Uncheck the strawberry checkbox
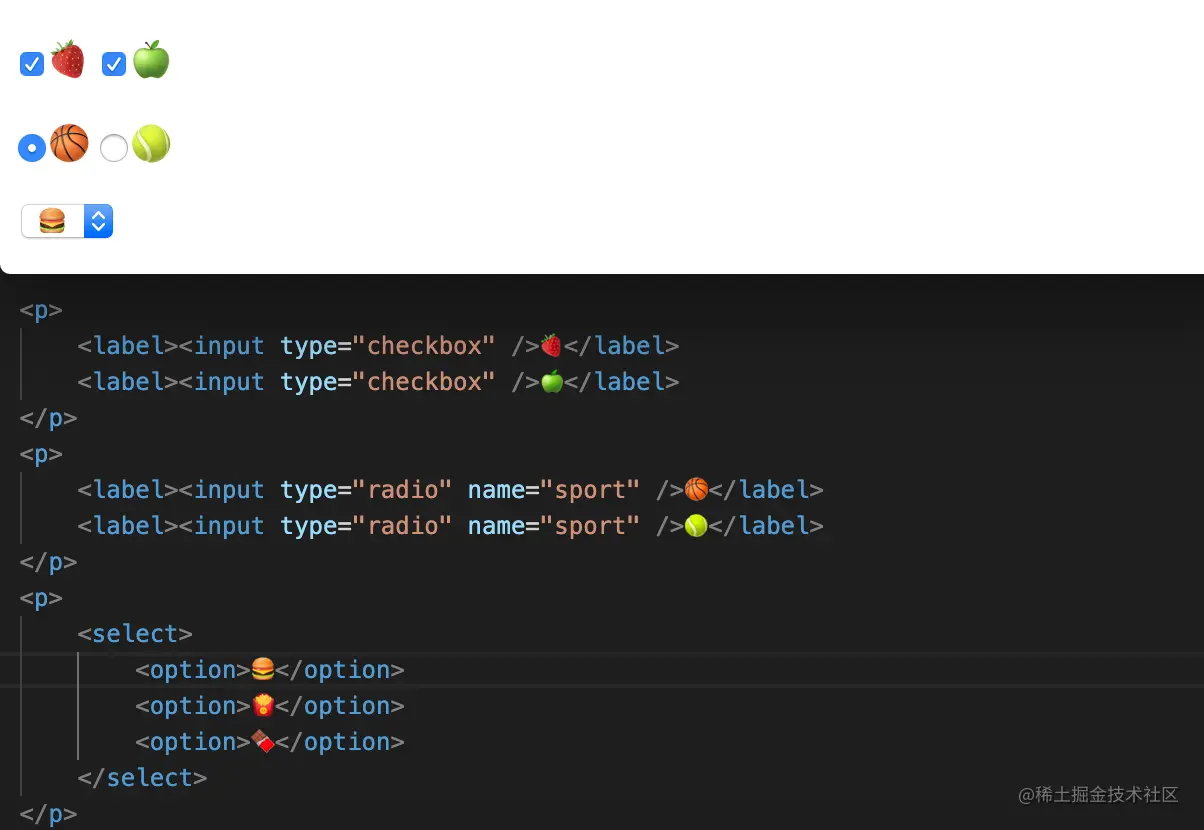 [x=32, y=64]
